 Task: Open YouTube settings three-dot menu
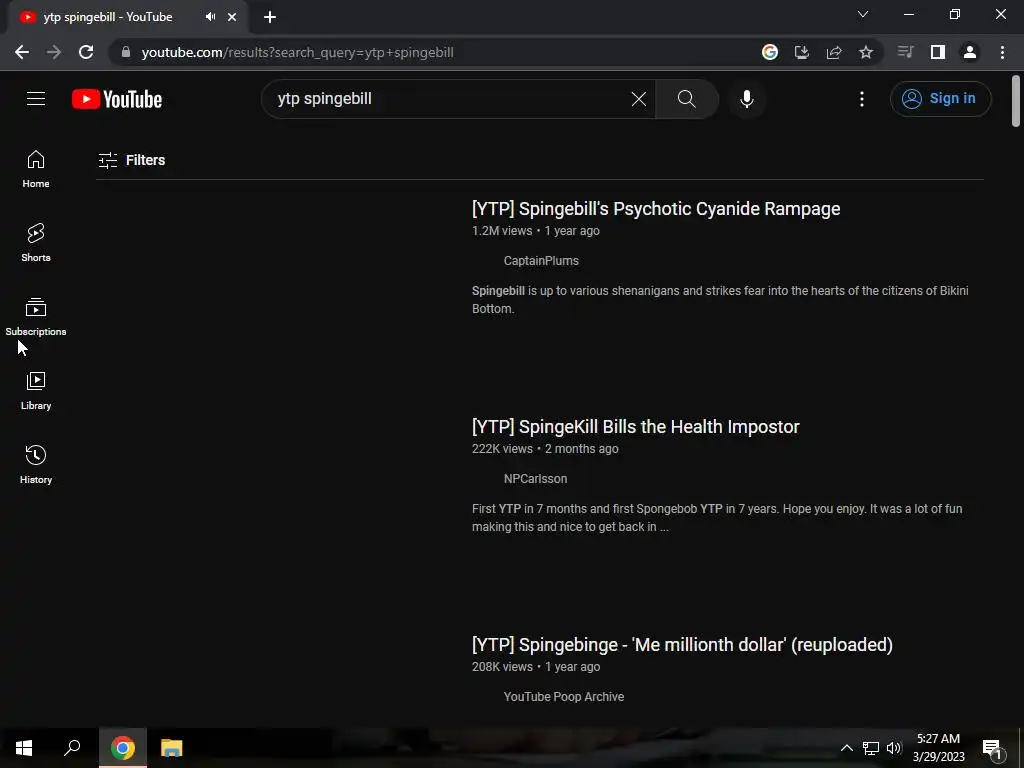pyautogui.click(x=861, y=99)
